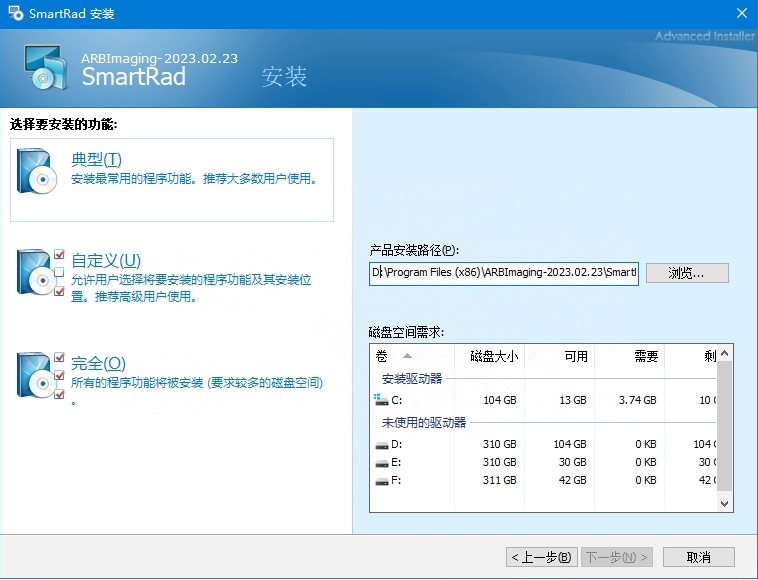Click the disk list scroll down arrow
The height and width of the screenshot is (580, 758).
(724, 504)
